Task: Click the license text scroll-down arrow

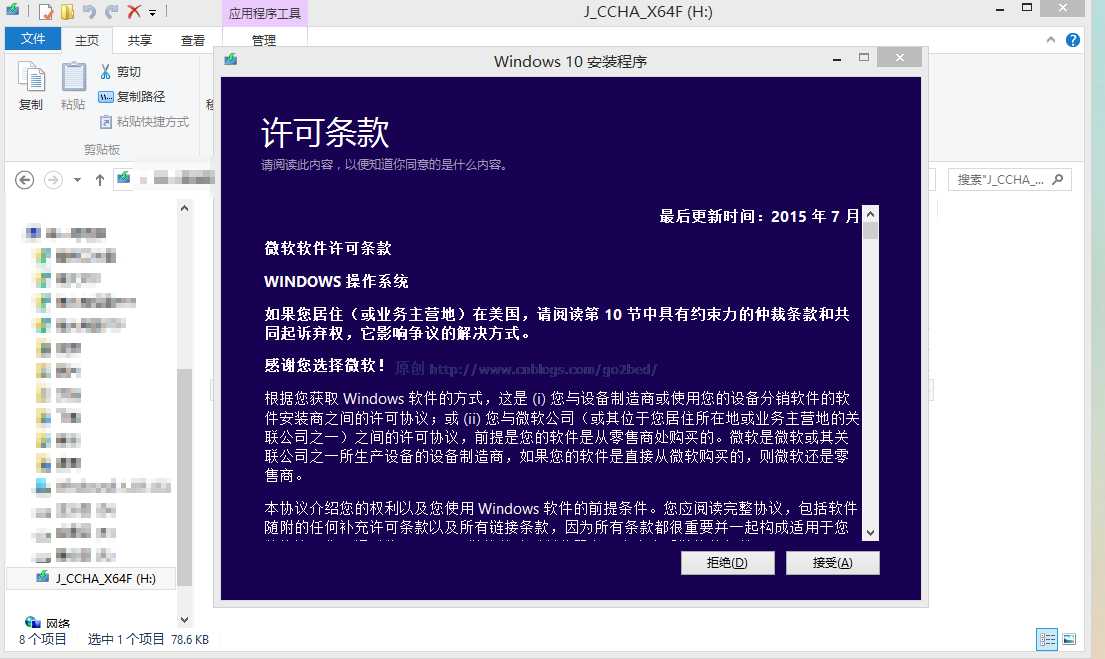Action: pos(870,533)
